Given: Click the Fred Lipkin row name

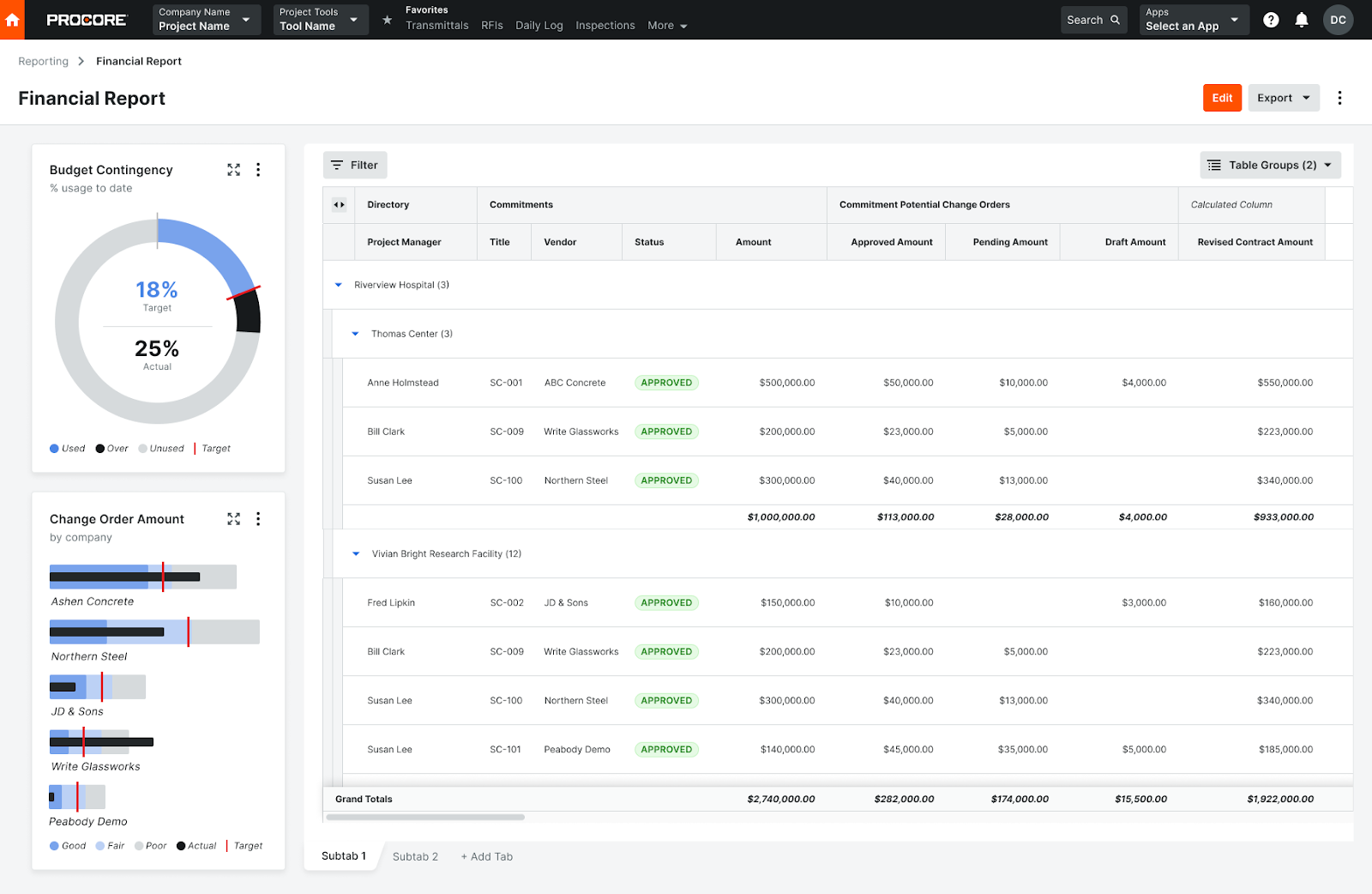Looking at the screenshot, I should coord(391,603).
